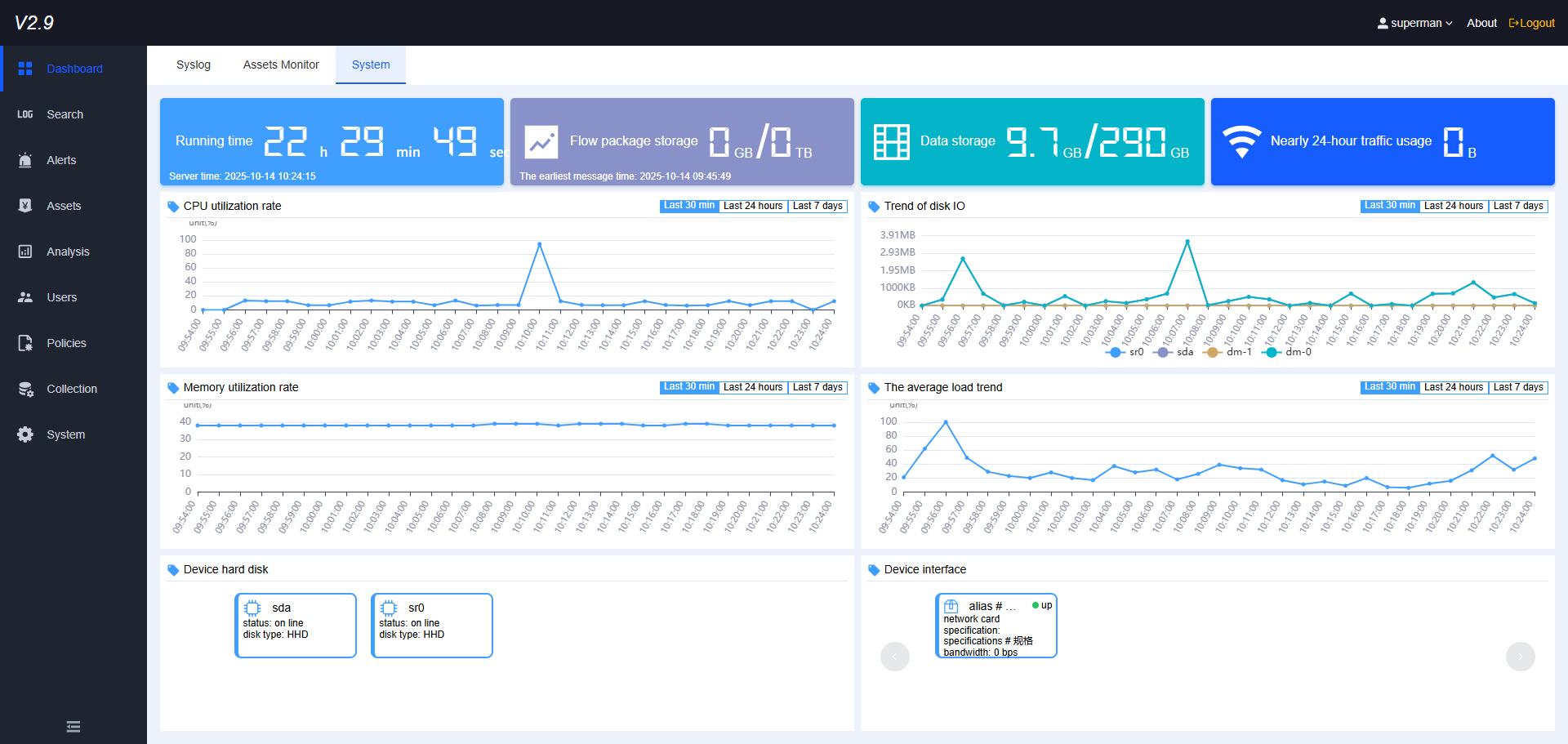Open the System settings gear in sidebar

click(x=24, y=434)
